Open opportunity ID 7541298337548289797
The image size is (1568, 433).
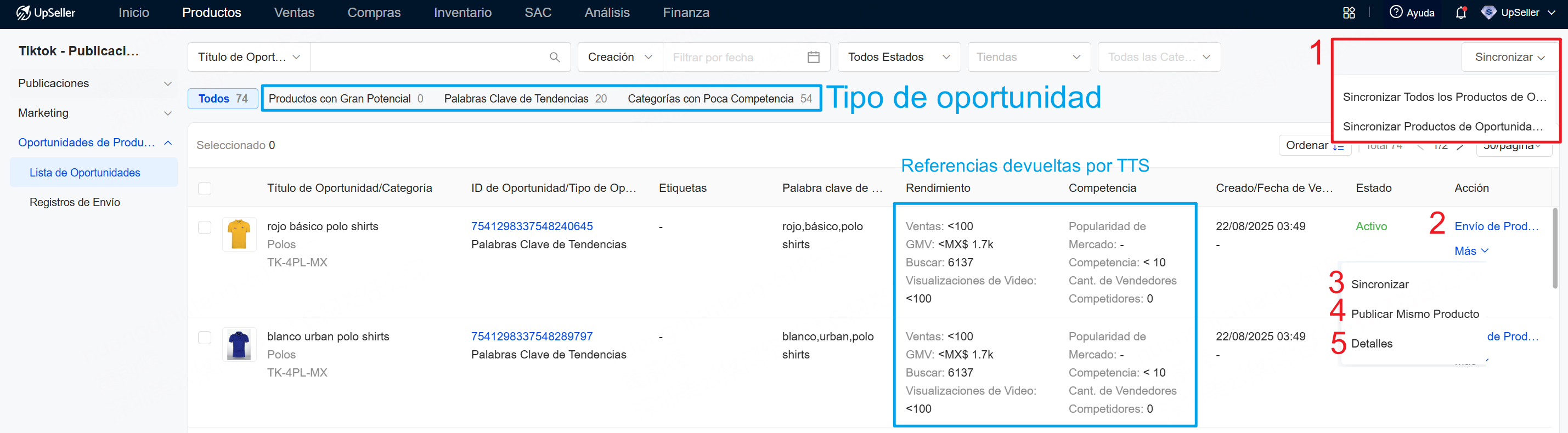coord(532,337)
